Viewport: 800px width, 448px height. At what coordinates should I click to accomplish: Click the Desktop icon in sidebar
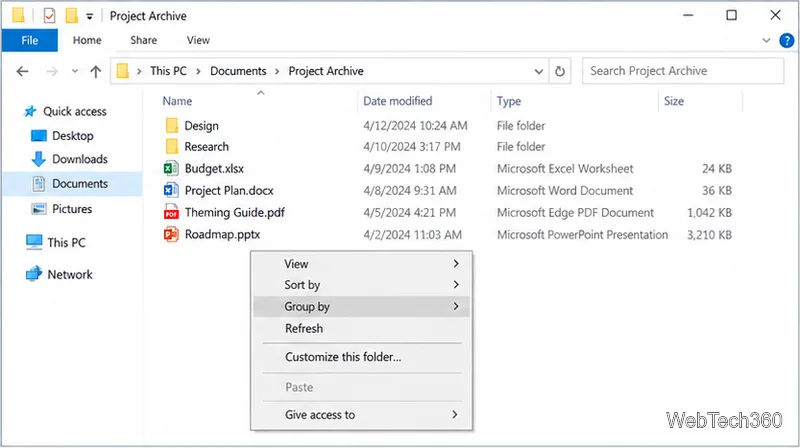pyautogui.click(x=39, y=136)
